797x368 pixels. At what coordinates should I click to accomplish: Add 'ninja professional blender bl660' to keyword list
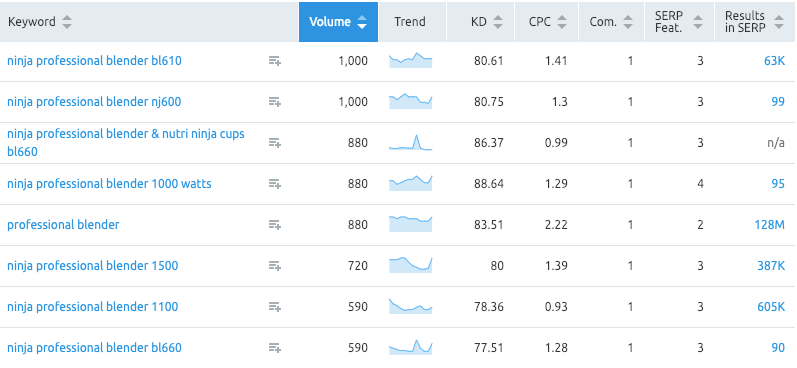[274, 348]
